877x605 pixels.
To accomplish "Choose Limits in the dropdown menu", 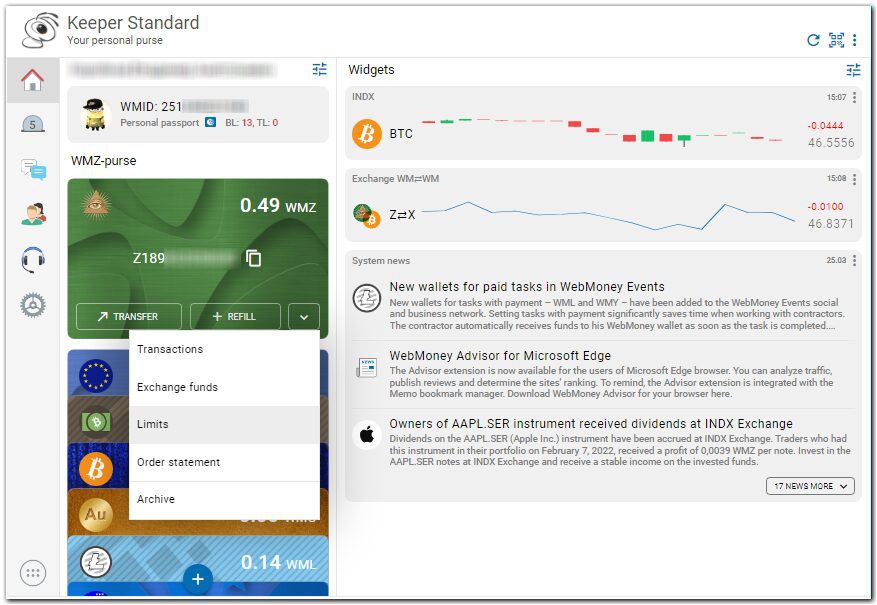I will 224,424.
